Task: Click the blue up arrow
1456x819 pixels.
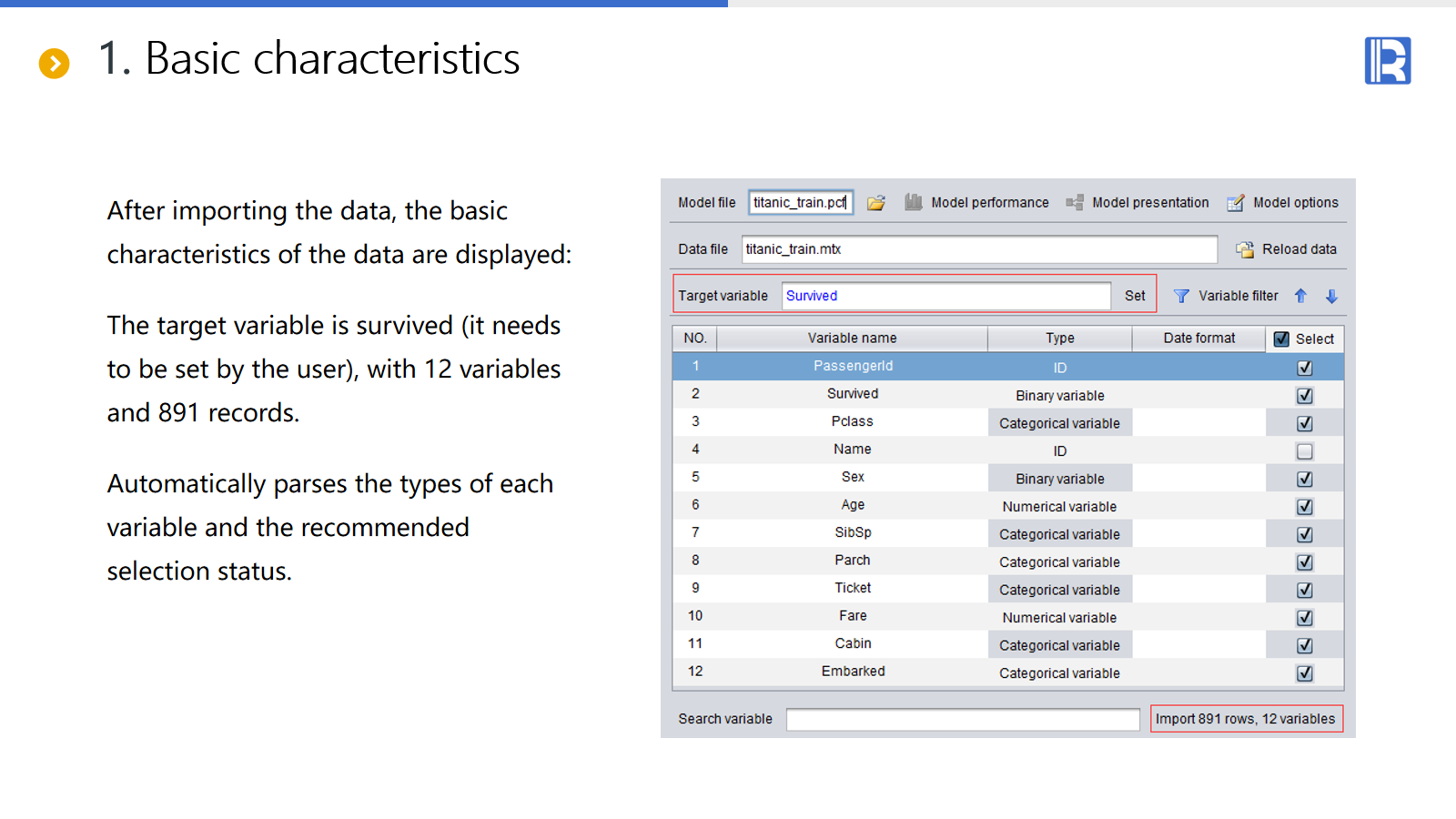Action: point(1300,296)
